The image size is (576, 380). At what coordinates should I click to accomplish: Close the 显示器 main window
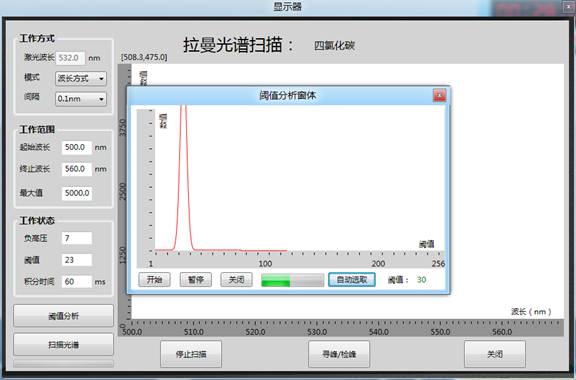coord(568,6)
